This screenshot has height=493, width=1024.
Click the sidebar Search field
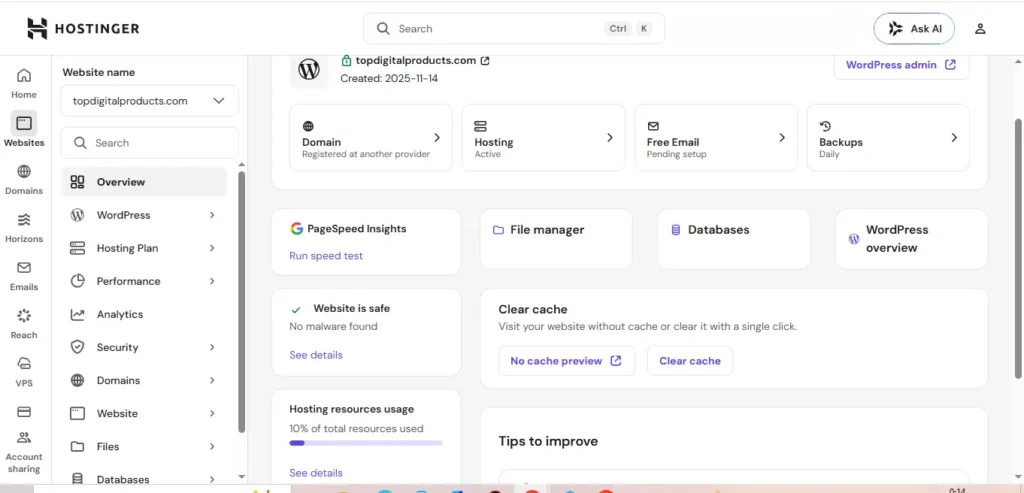[150, 143]
